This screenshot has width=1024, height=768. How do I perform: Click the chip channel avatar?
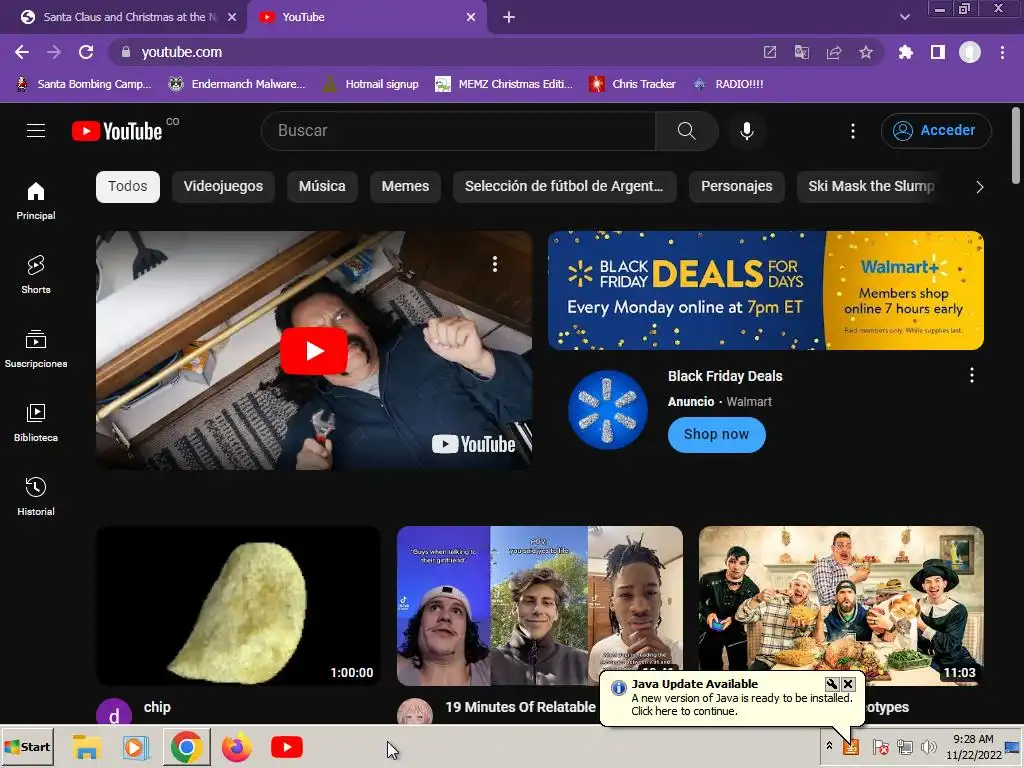point(114,713)
